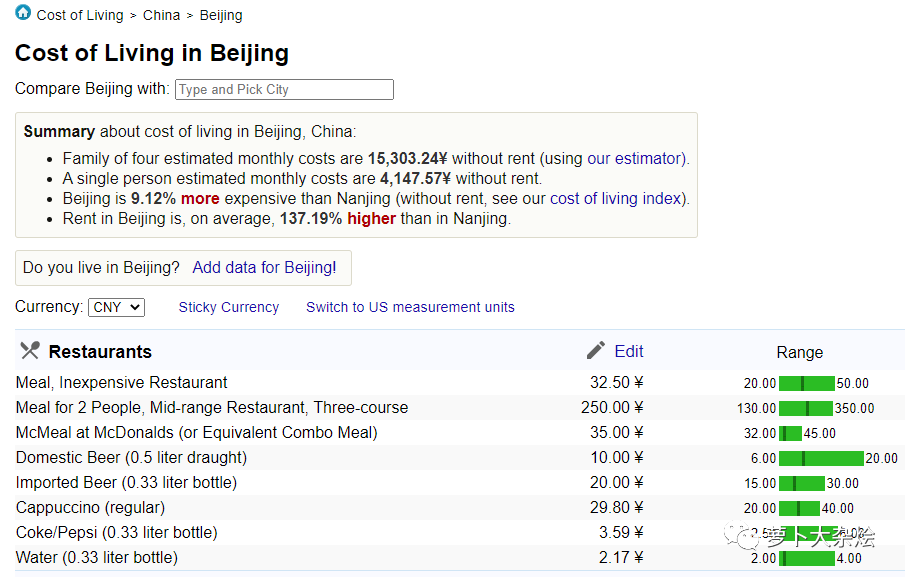Image resolution: width=905 pixels, height=577 pixels.
Task: Click the 9.12% comparison figure
Action: coord(154,199)
